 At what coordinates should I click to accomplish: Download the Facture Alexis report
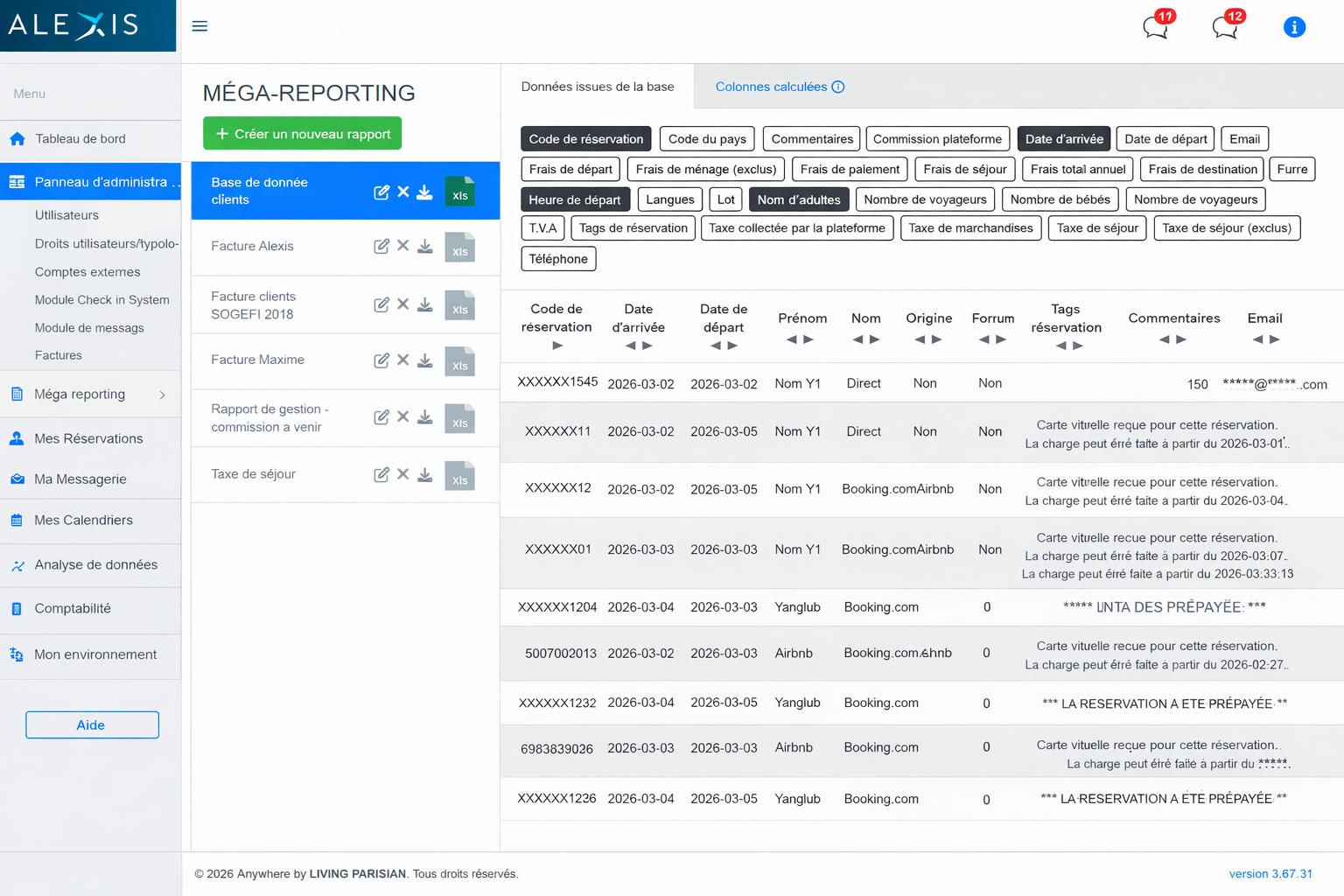coord(425,247)
